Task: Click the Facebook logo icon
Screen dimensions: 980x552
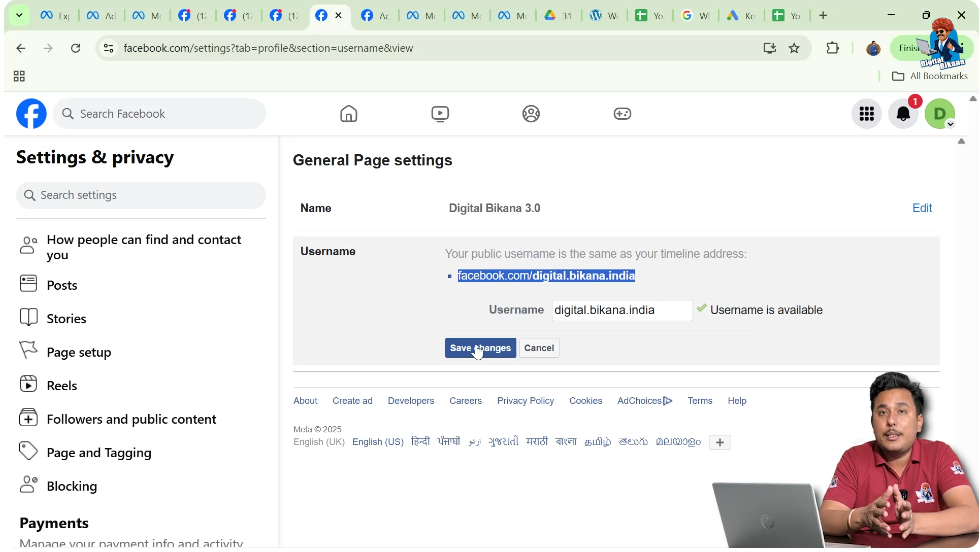Action: point(31,114)
